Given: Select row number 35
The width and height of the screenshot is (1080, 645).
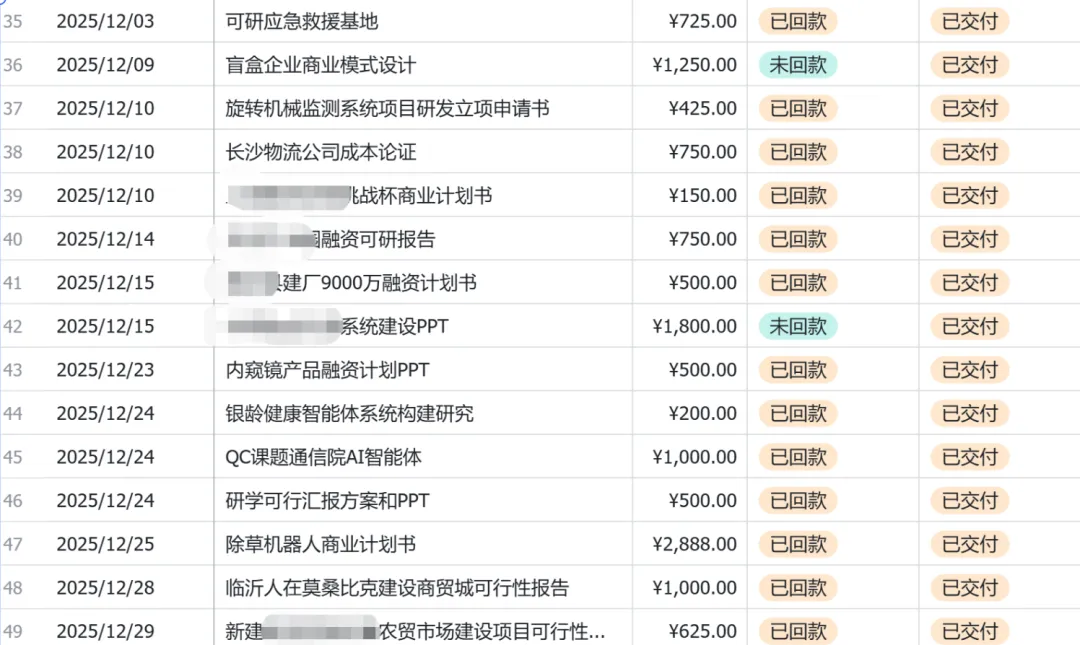Looking at the screenshot, I should pos(13,21).
